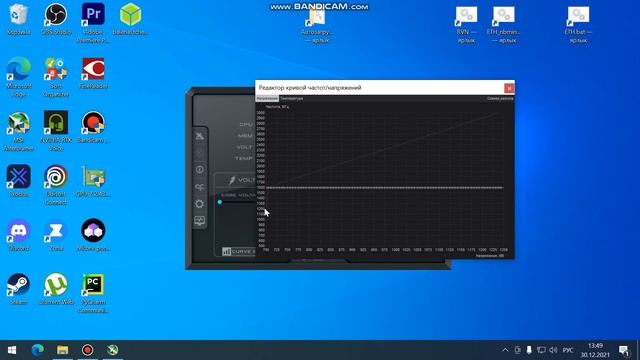Click the Afterburner info (i) sidebar icon
Screen dimensions: 640x360
tap(200, 169)
